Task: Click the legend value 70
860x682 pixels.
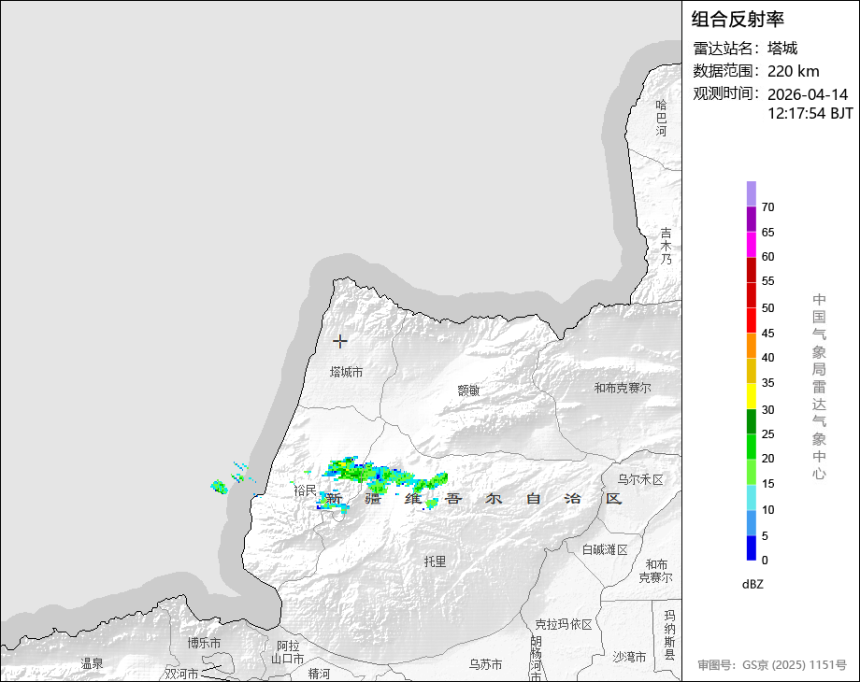Action: [x=768, y=207]
